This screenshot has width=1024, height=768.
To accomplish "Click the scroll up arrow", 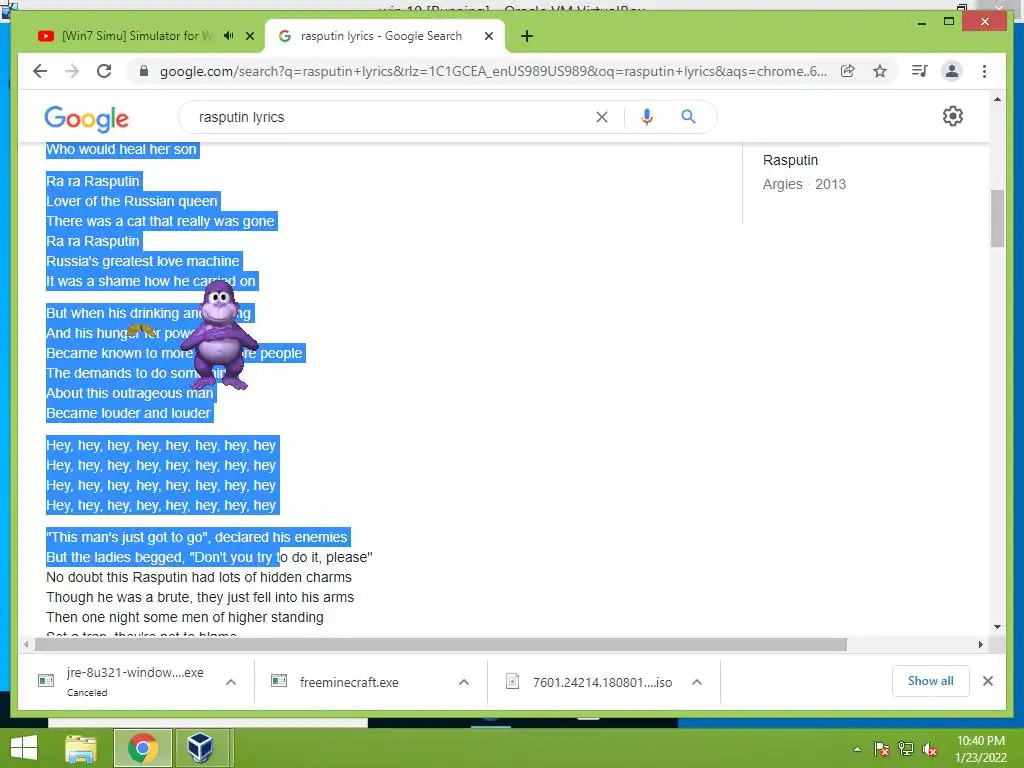I will point(997,99).
